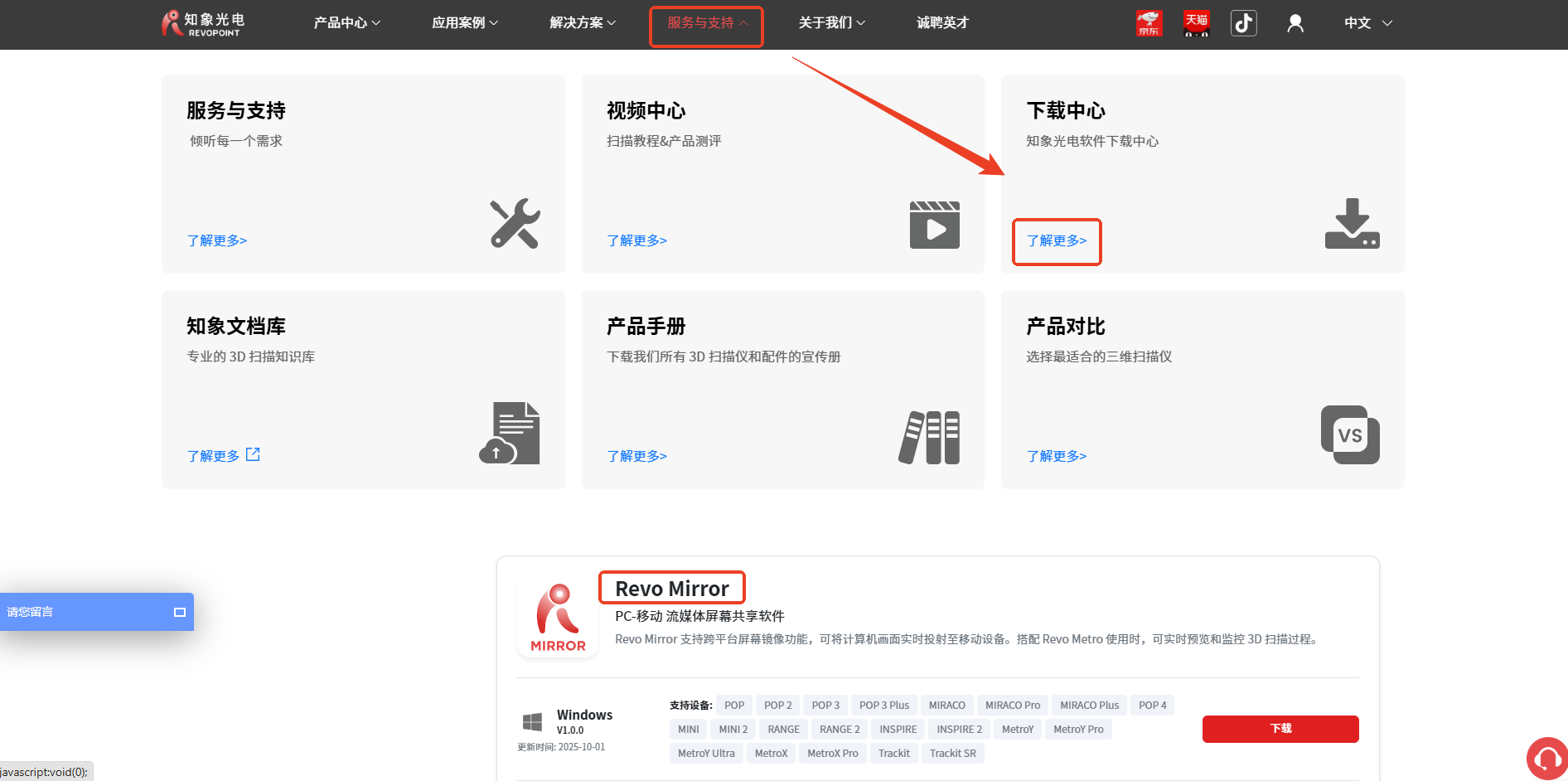The width and height of the screenshot is (1568, 781).
Task: Expand the 解决方案 dropdown menu
Action: click(583, 23)
